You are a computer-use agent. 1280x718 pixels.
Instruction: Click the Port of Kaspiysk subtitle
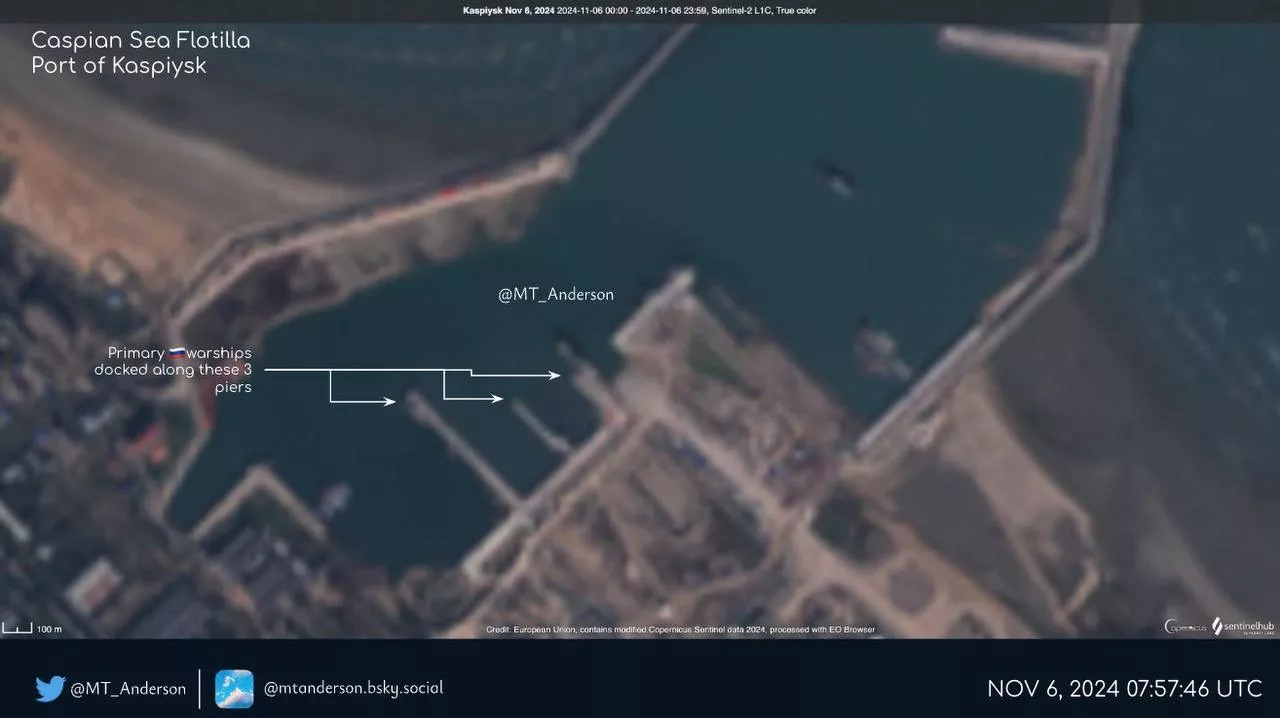click(119, 66)
